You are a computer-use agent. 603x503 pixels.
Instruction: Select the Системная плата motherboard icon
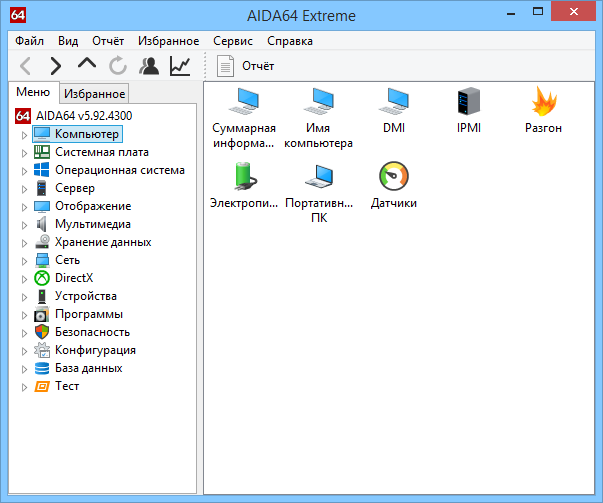tap(42, 152)
